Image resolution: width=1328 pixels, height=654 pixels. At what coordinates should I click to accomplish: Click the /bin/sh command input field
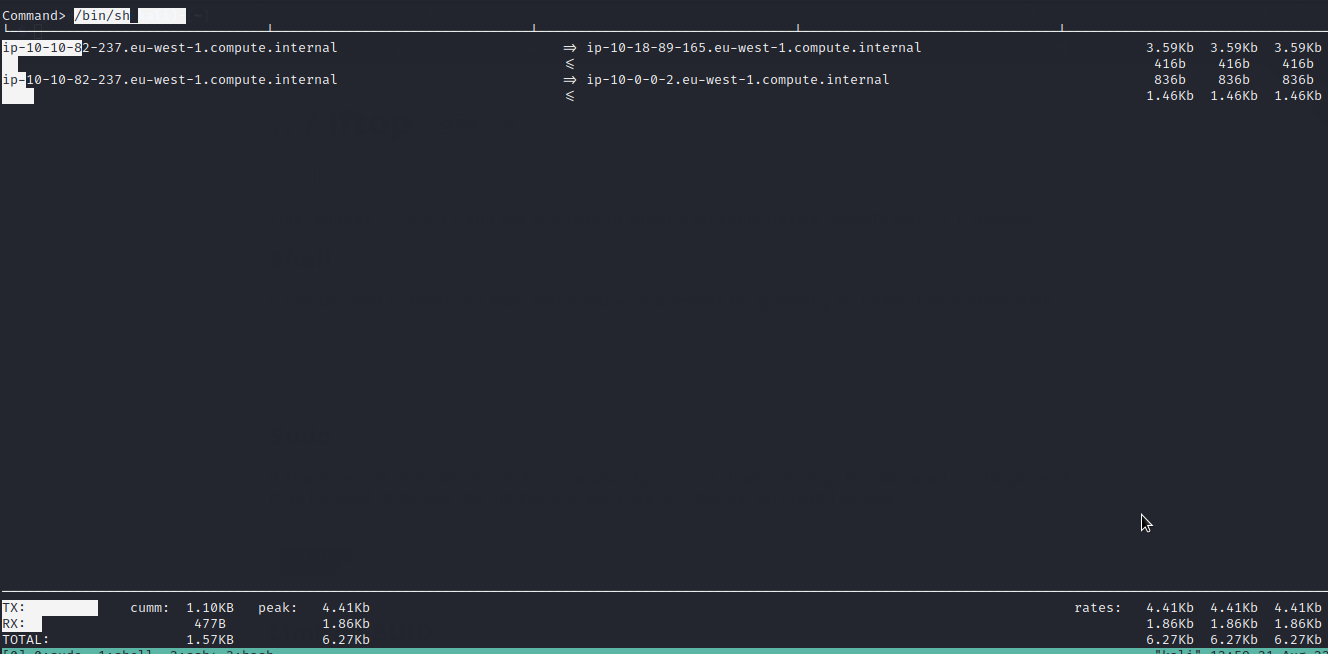[130, 16]
